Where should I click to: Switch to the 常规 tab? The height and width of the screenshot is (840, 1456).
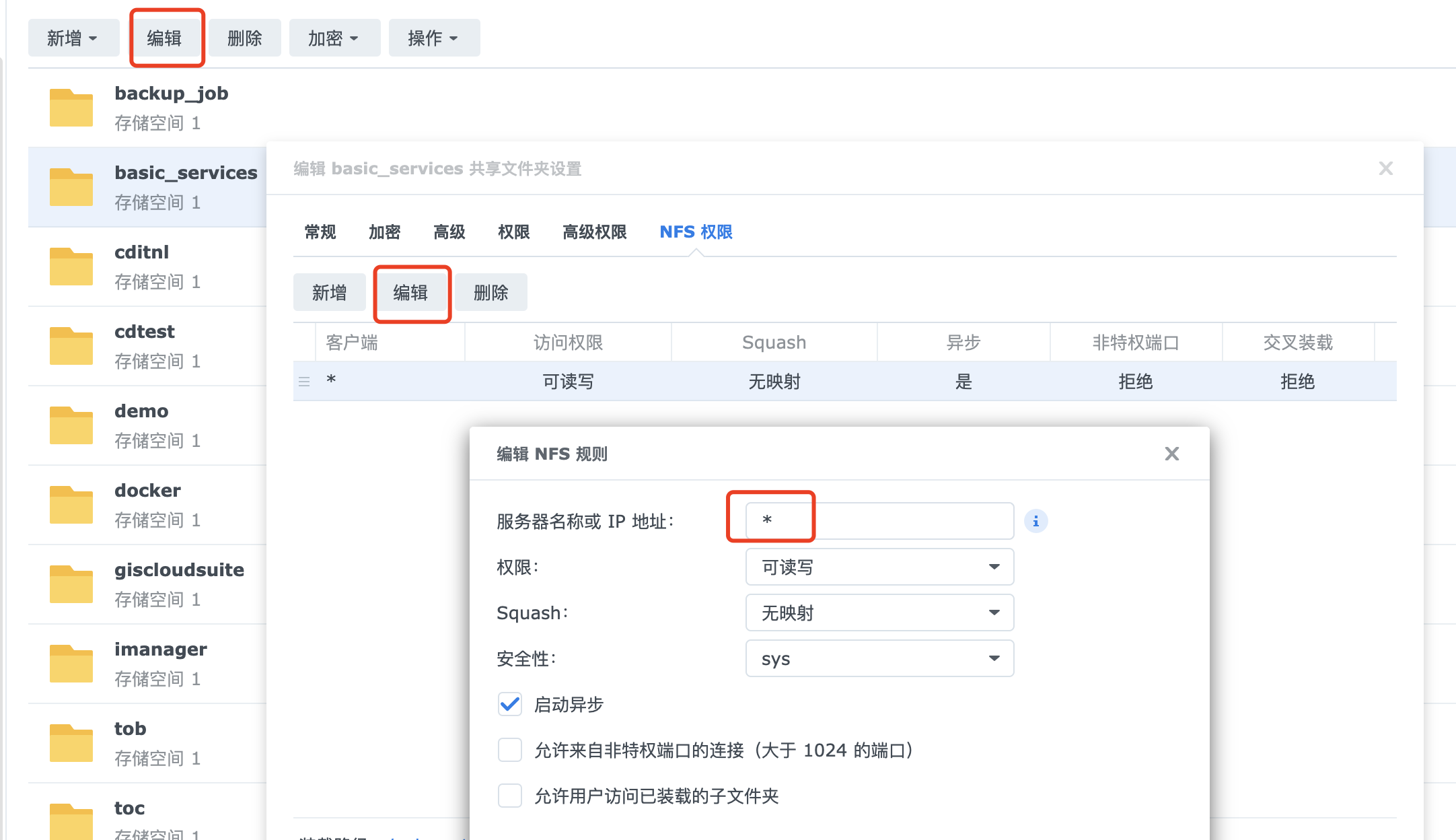click(320, 232)
